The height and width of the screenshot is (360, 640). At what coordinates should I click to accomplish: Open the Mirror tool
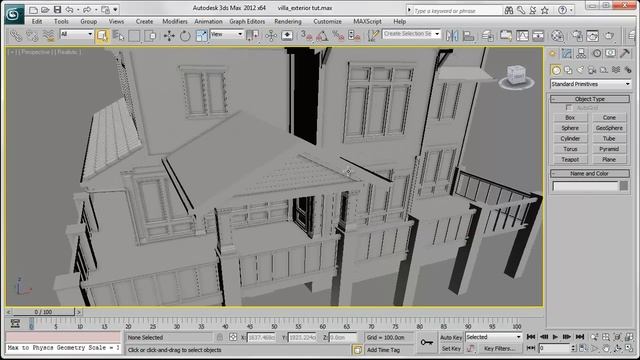click(452, 36)
